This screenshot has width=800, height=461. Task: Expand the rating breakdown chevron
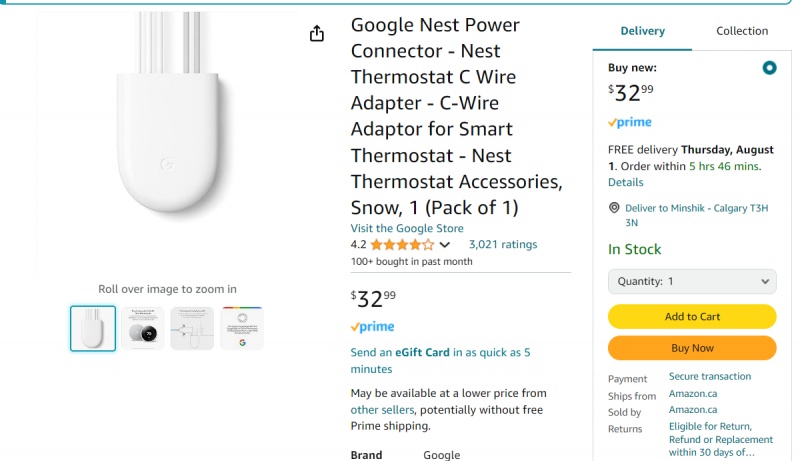pos(445,245)
